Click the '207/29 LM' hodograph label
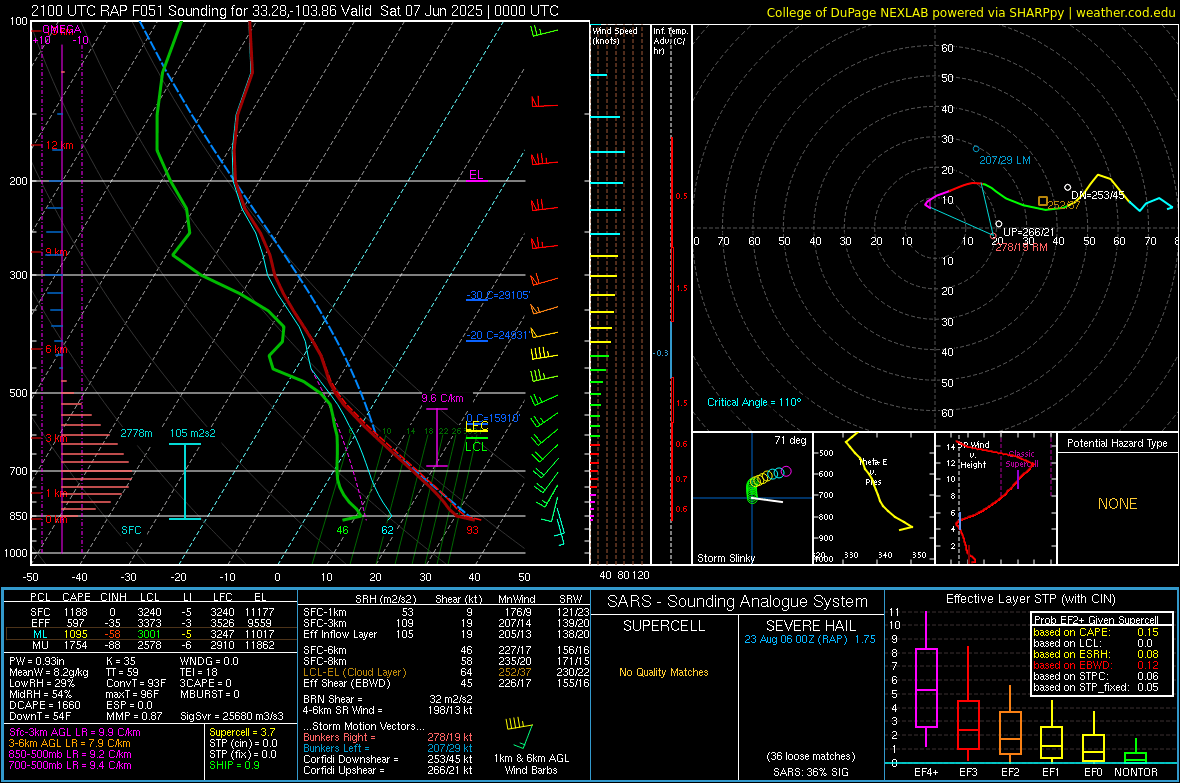 click(1005, 160)
